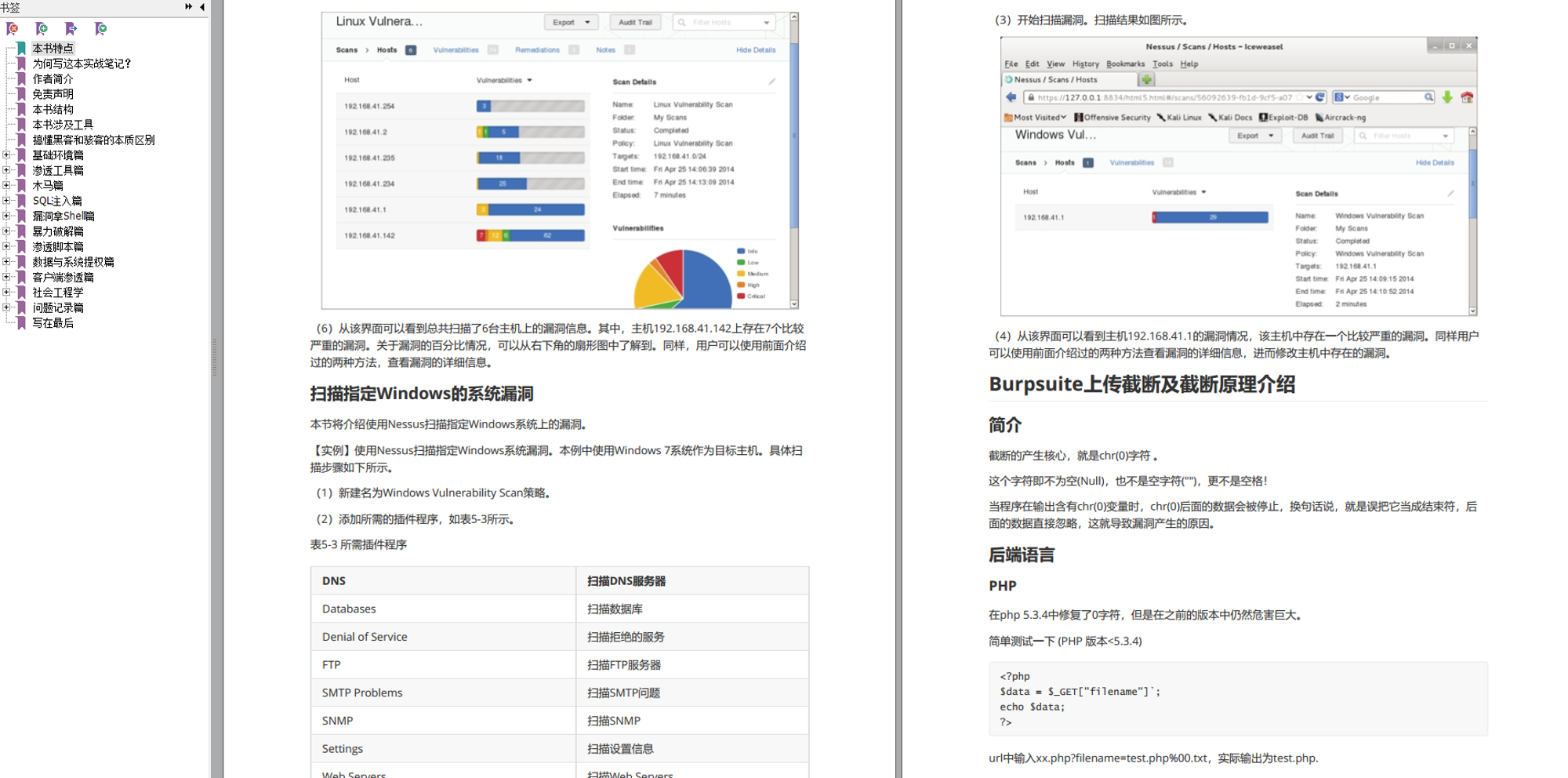Click the vulnerabilities pie chart in the Linux scan image
This screenshot has height=778, width=1568.
pos(683,278)
